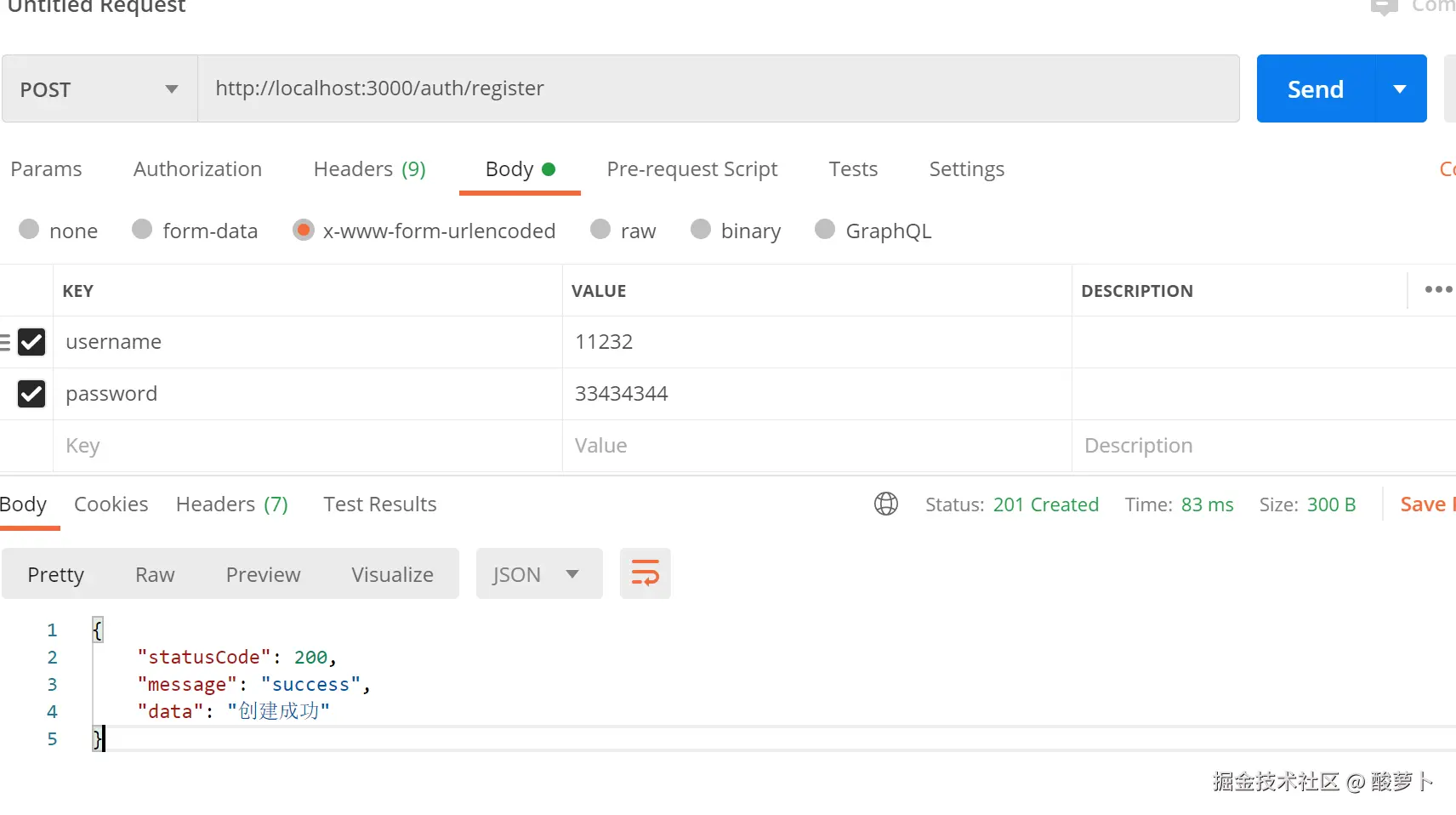The image size is (1456, 815).
Task: Click the Save Response link
Action: (x=1427, y=504)
